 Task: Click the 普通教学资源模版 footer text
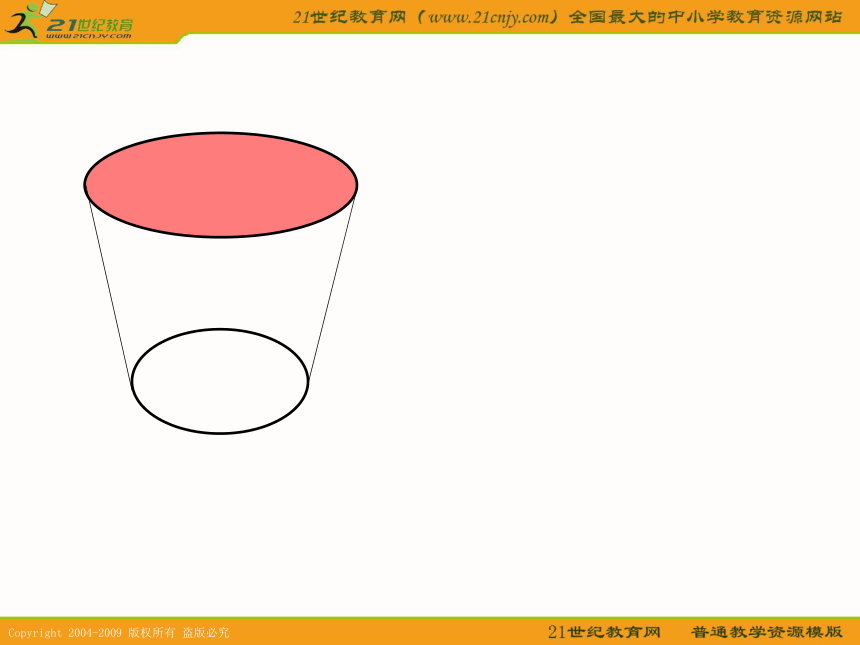click(x=766, y=632)
